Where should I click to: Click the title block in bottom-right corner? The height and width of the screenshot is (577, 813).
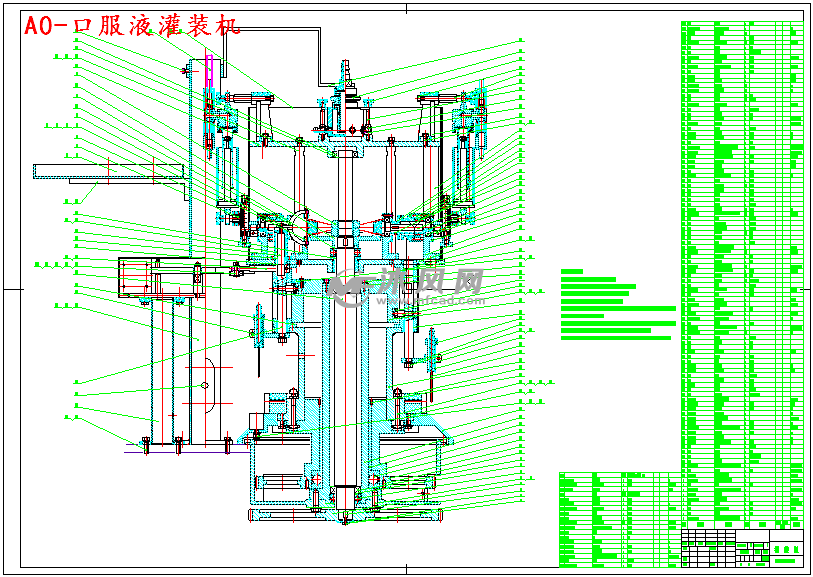click(742, 548)
